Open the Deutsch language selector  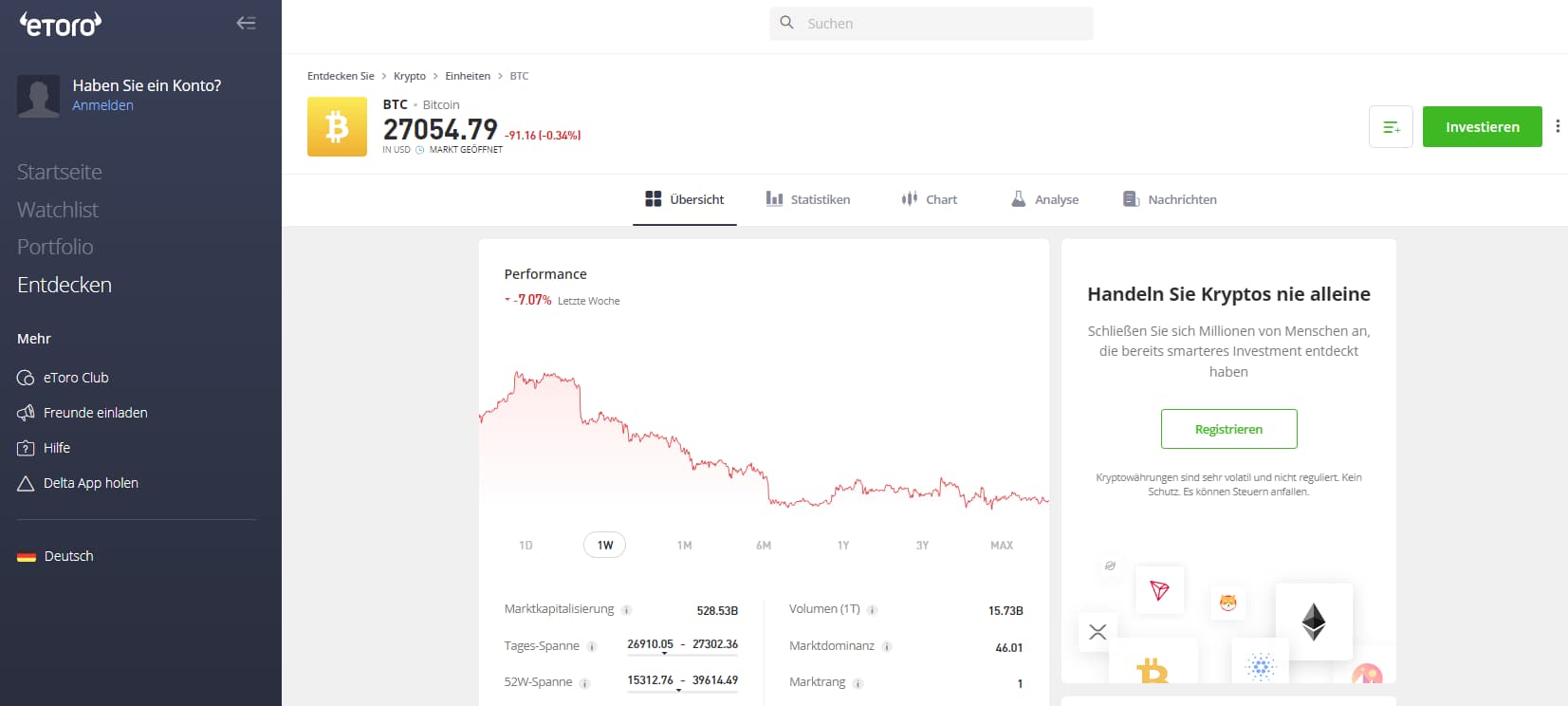(x=68, y=556)
